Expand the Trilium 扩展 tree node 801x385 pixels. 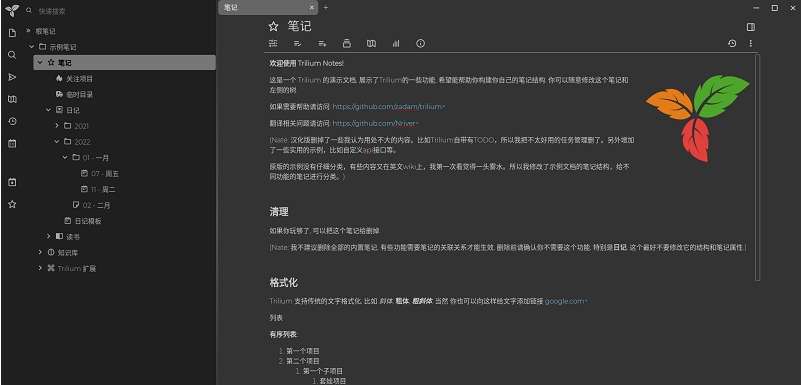(x=40, y=268)
